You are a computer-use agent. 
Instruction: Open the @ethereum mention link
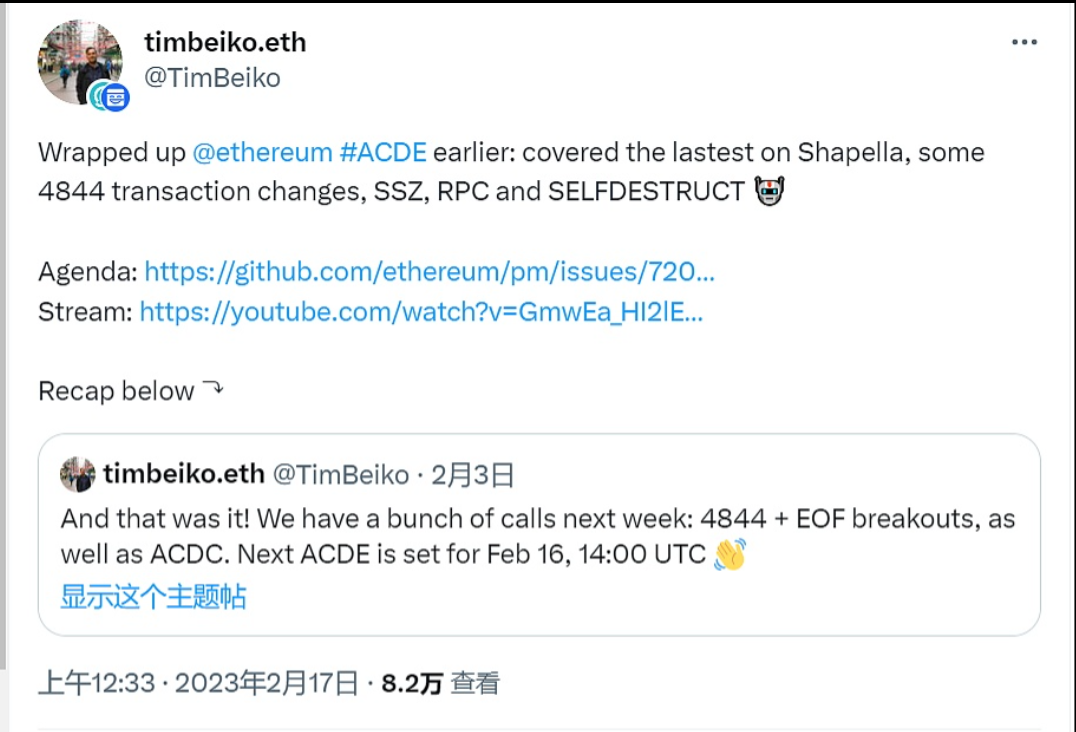tap(262, 152)
